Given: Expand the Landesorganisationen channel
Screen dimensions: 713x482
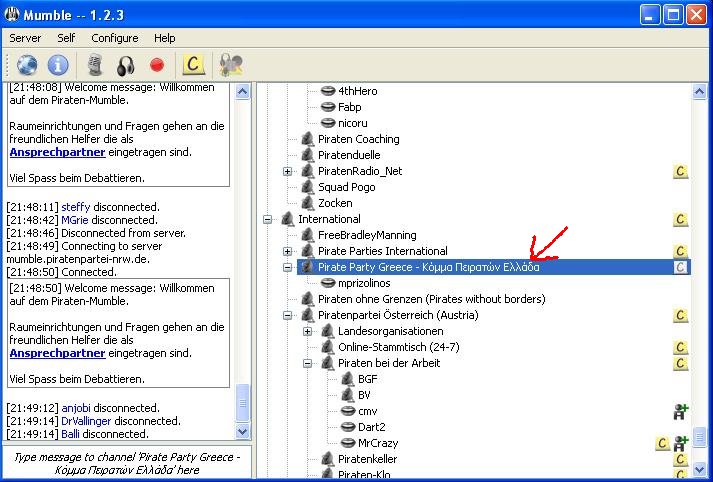Looking at the screenshot, I should 307,331.
